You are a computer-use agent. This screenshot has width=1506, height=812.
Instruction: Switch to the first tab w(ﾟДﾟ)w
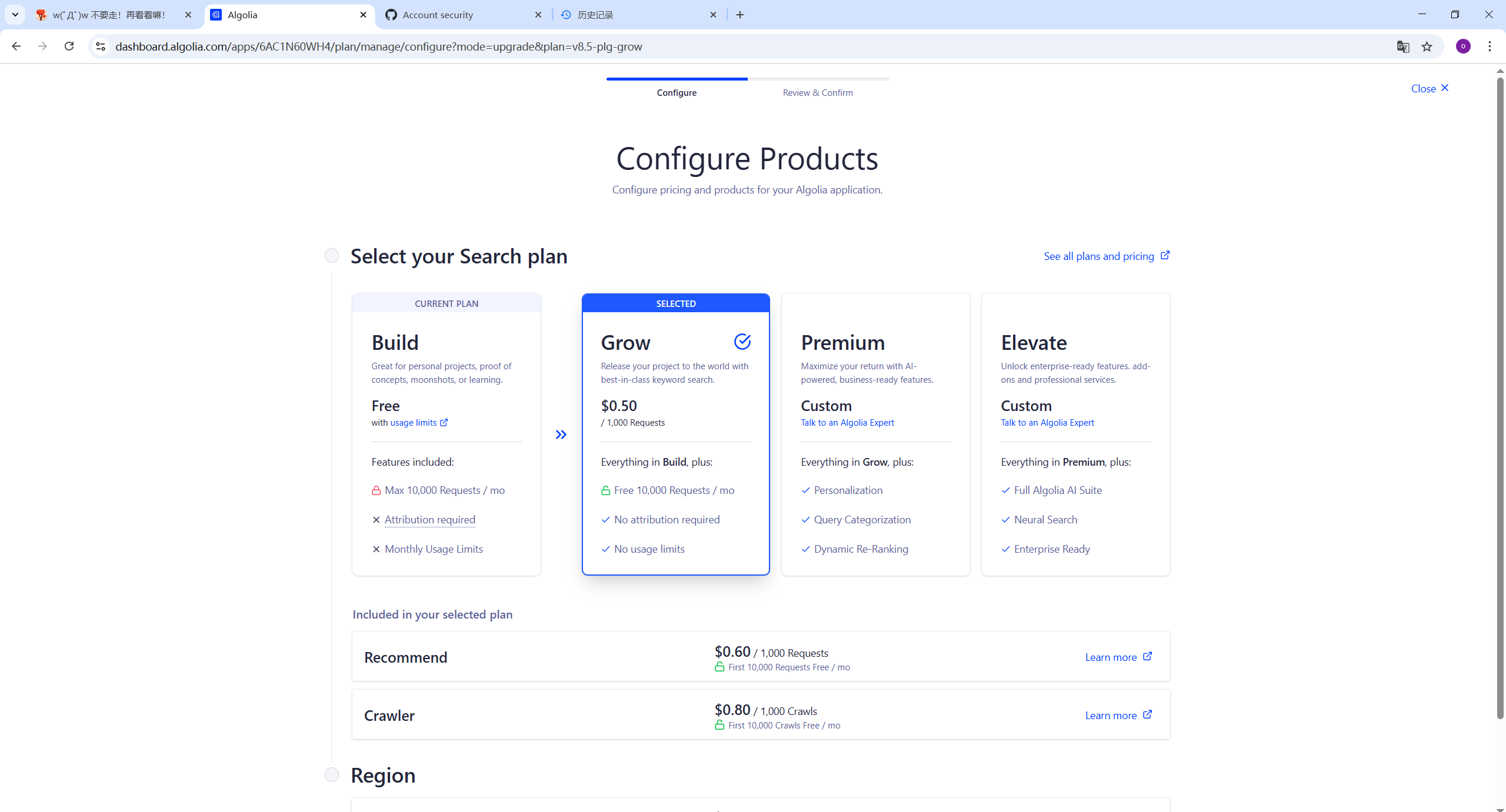114,15
